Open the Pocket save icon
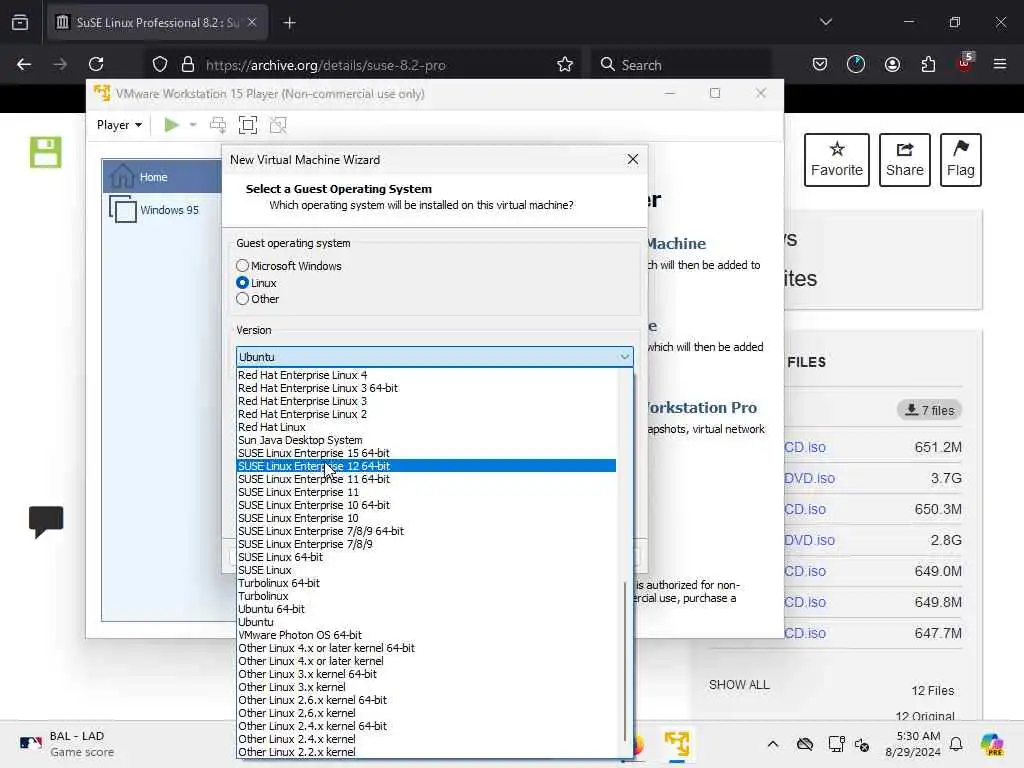This screenshot has height=768, width=1024. pos(820,64)
